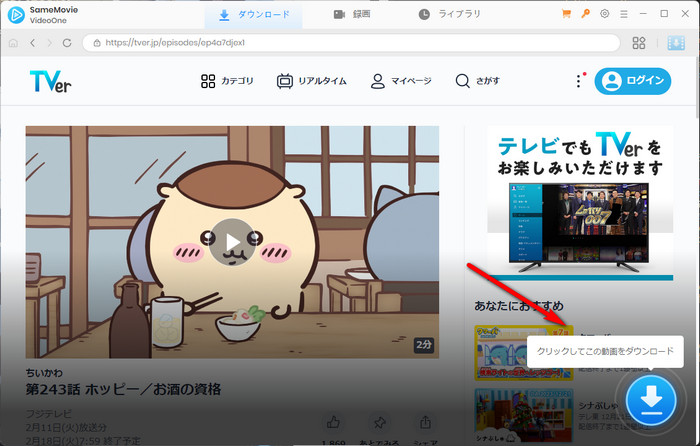Open リアルタイム real-time menu
700x446 pixels.
tap(312, 81)
